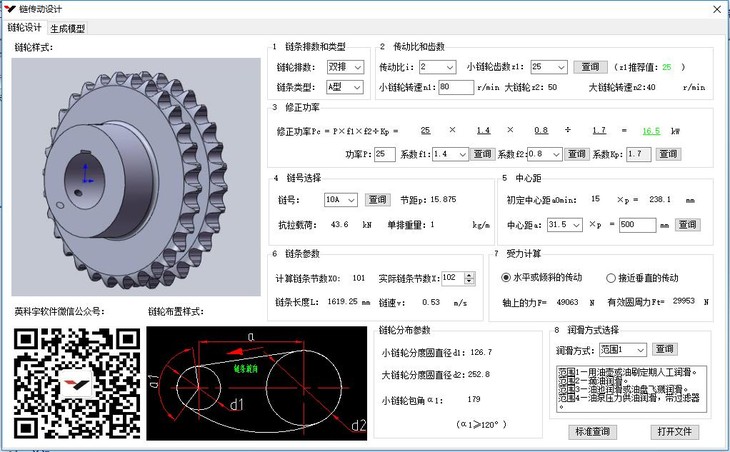Click the 有效圆周力Ft value 29953

coord(683,301)
